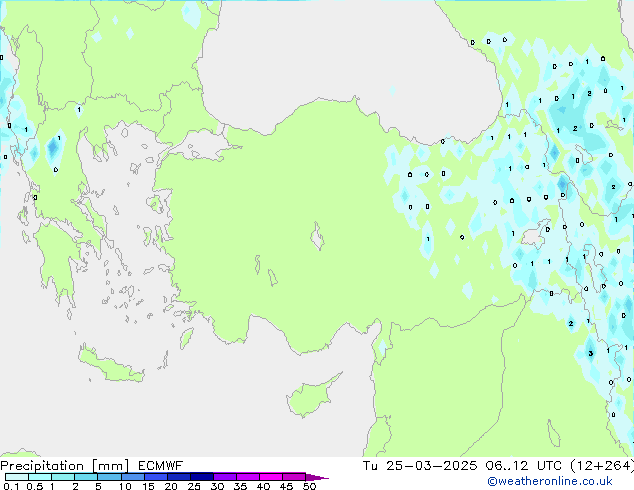The image size is (634, 490).
Task: Click the 0.5–1 mm legend color swatch
Action: tap(40, 477)
